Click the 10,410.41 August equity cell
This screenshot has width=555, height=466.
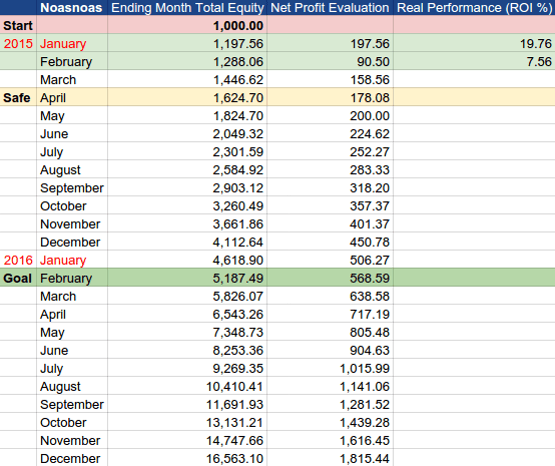187,386
